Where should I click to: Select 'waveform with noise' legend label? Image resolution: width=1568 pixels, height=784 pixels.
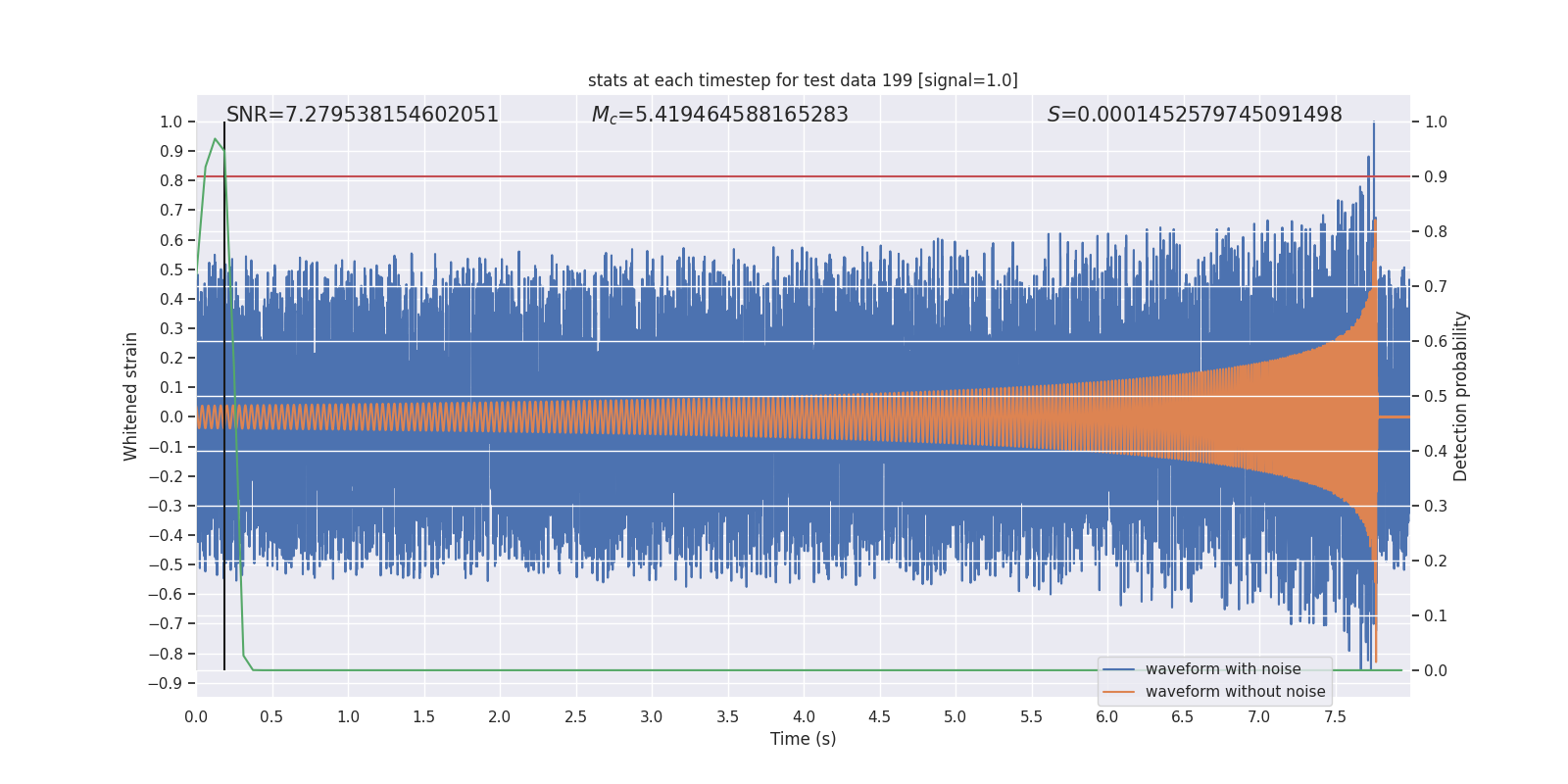tap(1223, 669)
